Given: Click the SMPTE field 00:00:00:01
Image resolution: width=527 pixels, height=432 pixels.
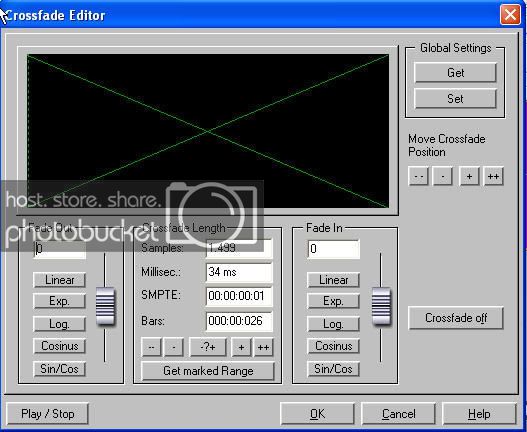Looking at the screenshot, I should coord(239,296).
